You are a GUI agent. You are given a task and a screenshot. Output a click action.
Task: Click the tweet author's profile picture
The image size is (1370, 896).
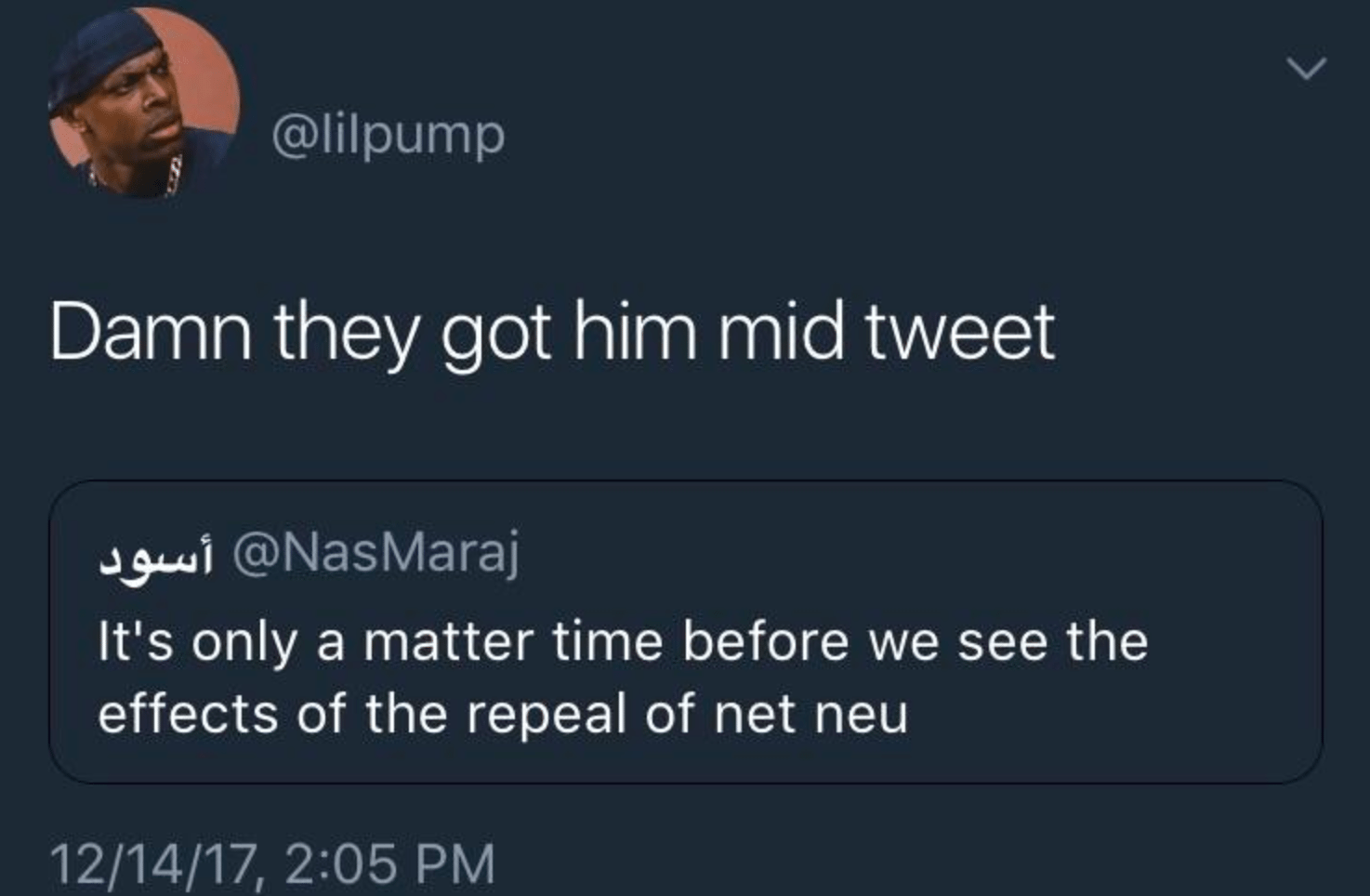[x=144, y=102]
